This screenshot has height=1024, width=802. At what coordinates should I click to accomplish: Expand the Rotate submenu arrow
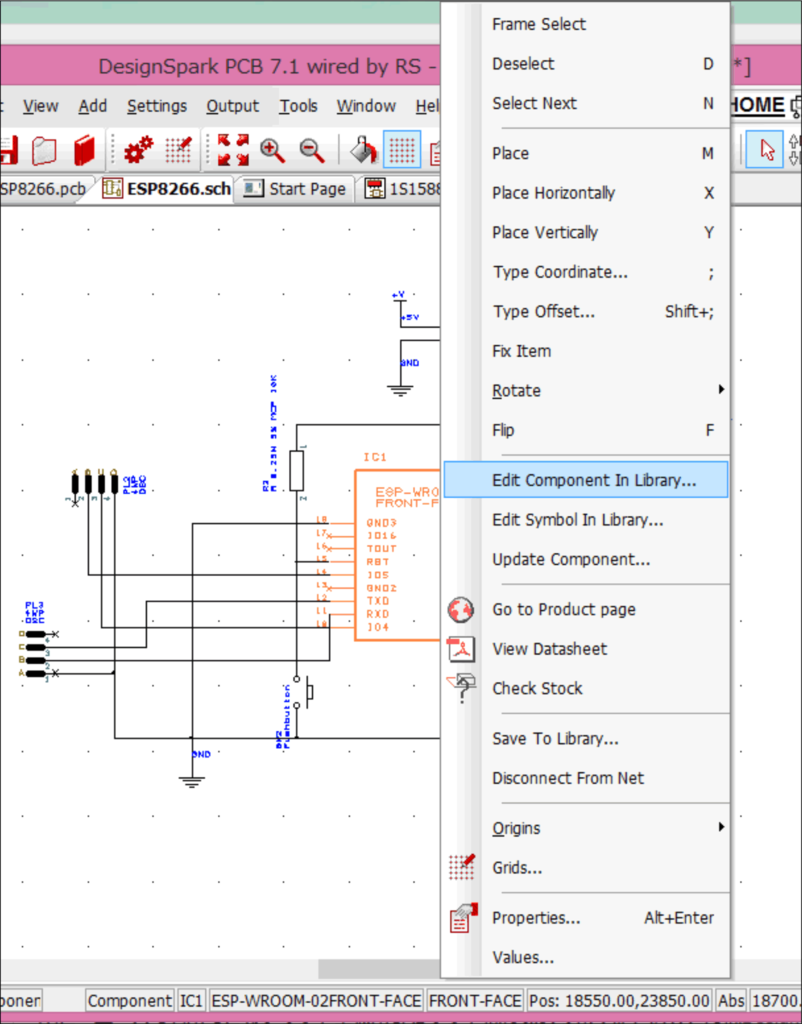[721, 390]
